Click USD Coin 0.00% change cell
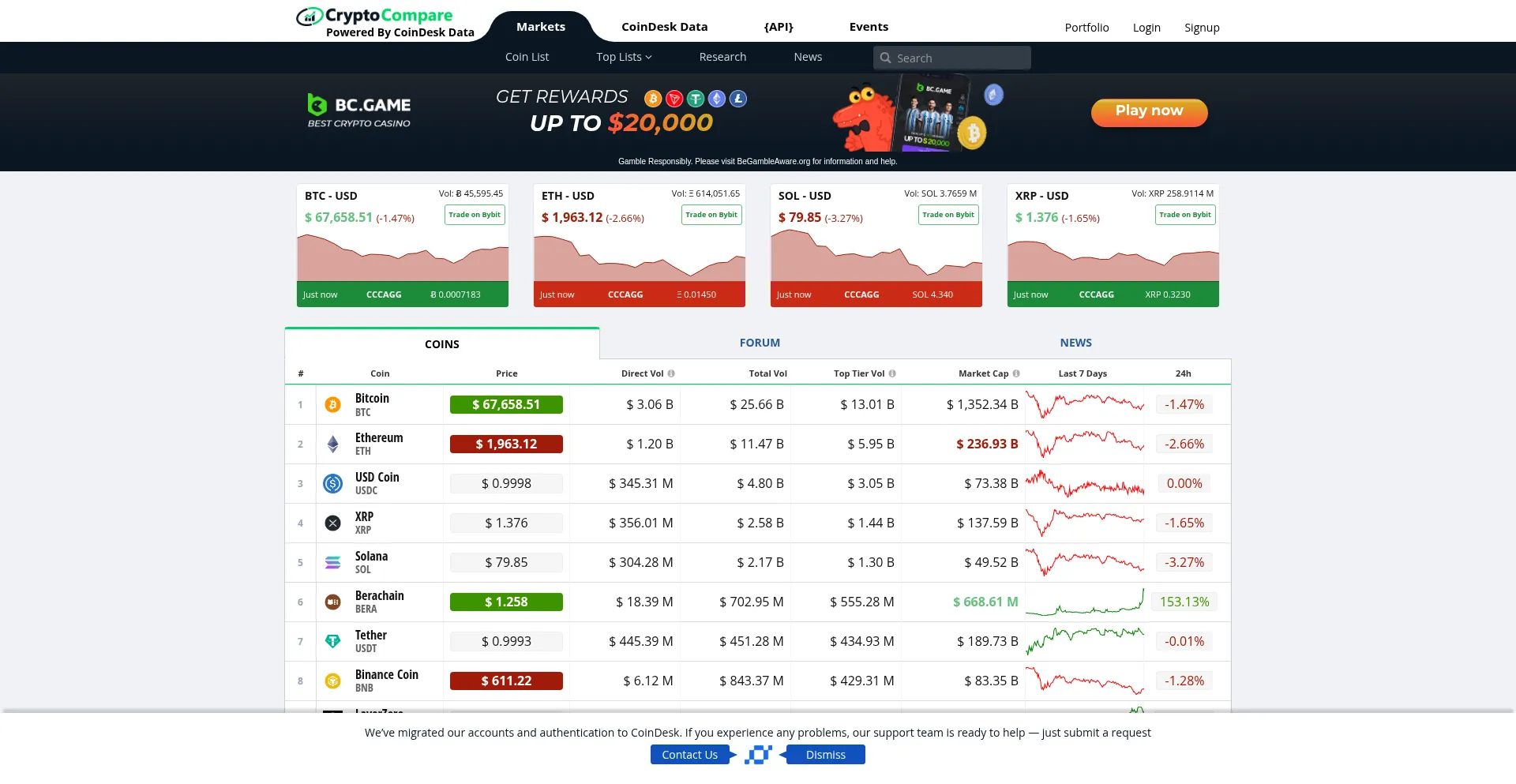1516x784 pixels. pyautogui.click(x=1184, y=483)
